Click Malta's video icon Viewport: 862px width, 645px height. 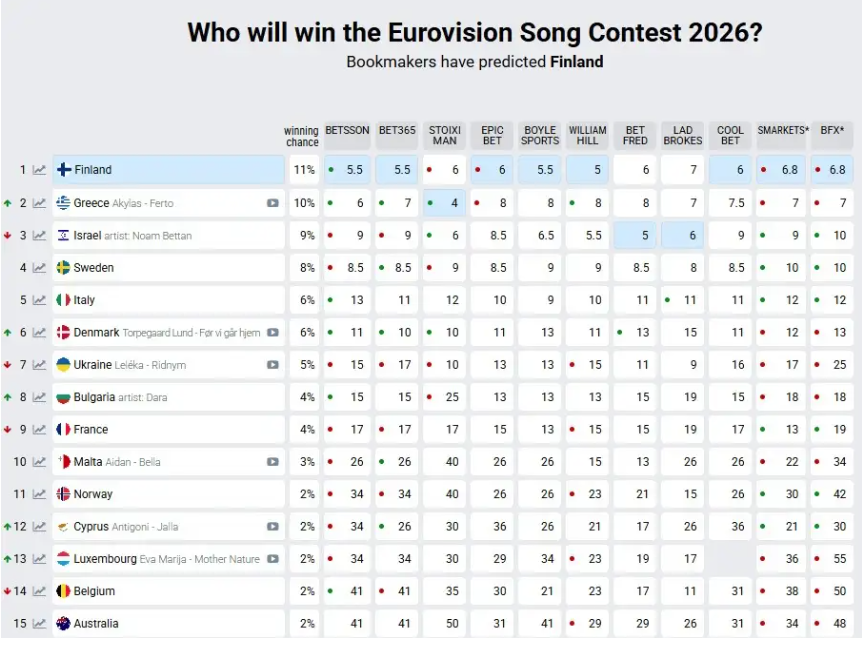(x=273, y=462)
